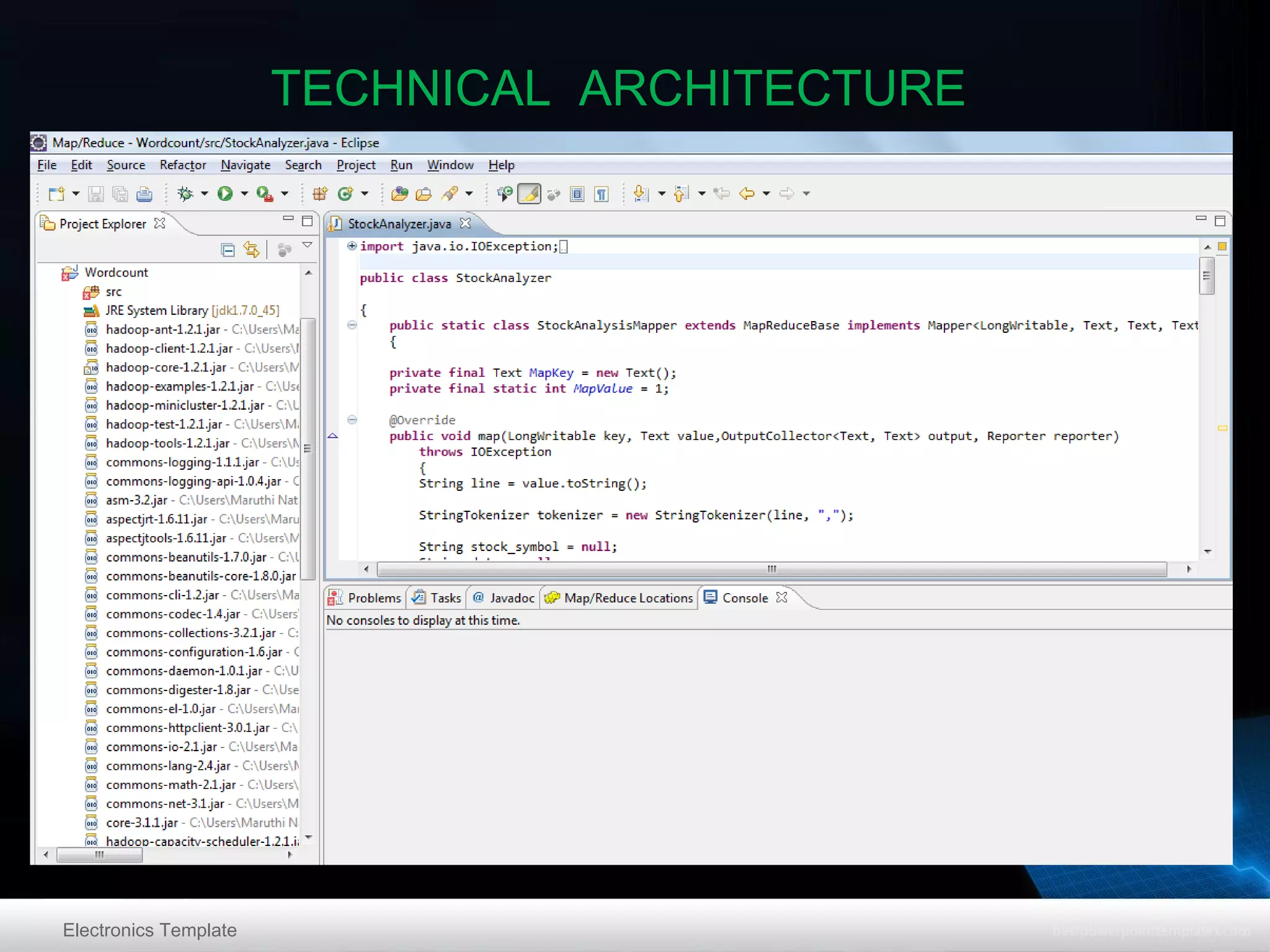Select hadoop-core-1.2.1.jar in tree

pyautogui.click(x=166, y=367)
